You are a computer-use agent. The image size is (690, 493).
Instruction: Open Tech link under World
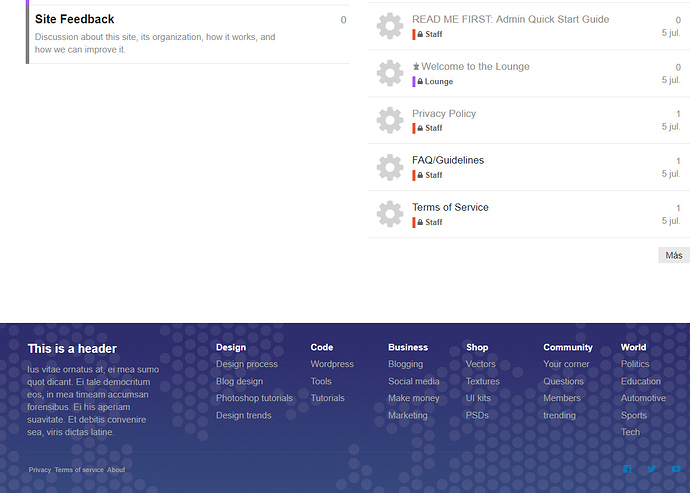[x=630, y=432]
